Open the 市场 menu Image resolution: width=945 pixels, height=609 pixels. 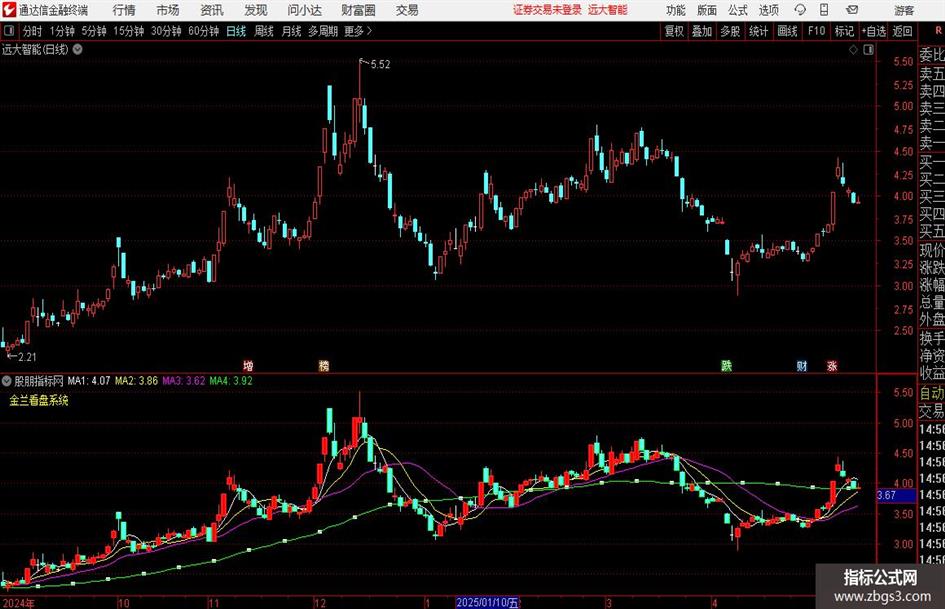(168, 10)
